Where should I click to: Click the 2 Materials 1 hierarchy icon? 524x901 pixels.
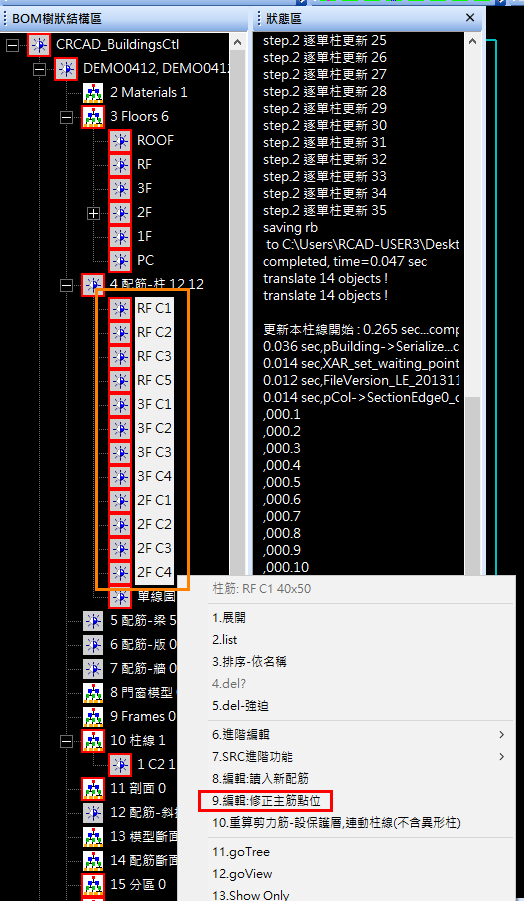[x=93, y=93]
